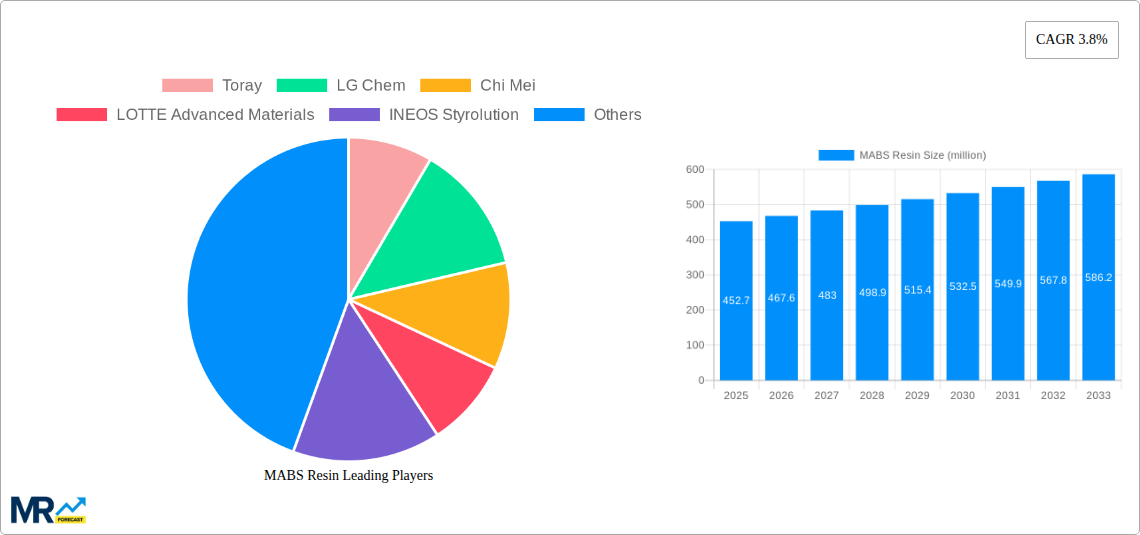The image size is (1140, 535).
Task: Click the 300 y-axis label
Action: click(x=695, y=275)
